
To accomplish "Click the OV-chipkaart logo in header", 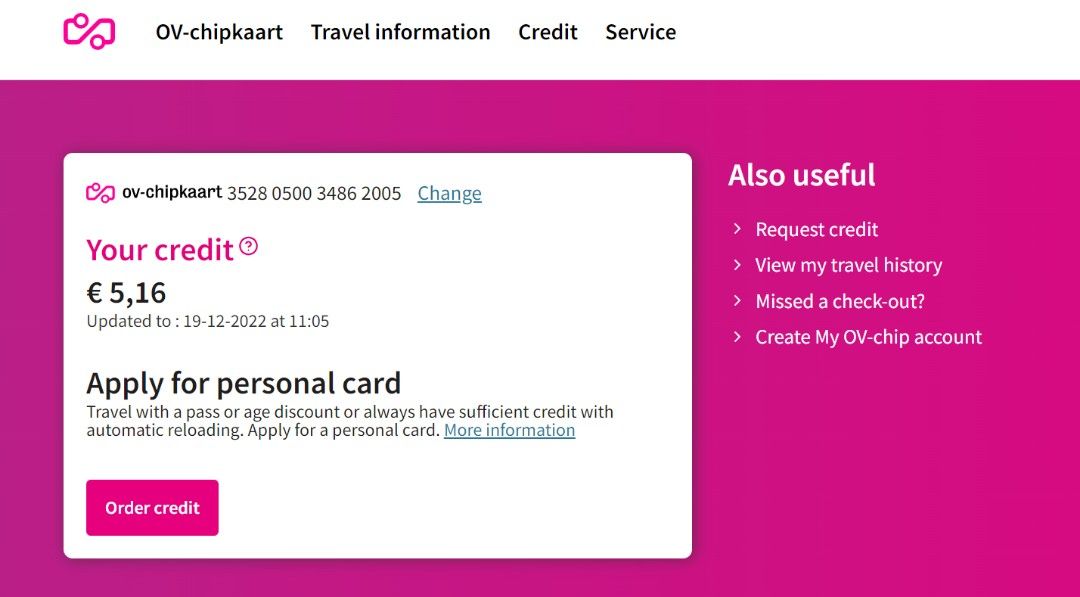I will pyautogui.click(x=89, y=31).
